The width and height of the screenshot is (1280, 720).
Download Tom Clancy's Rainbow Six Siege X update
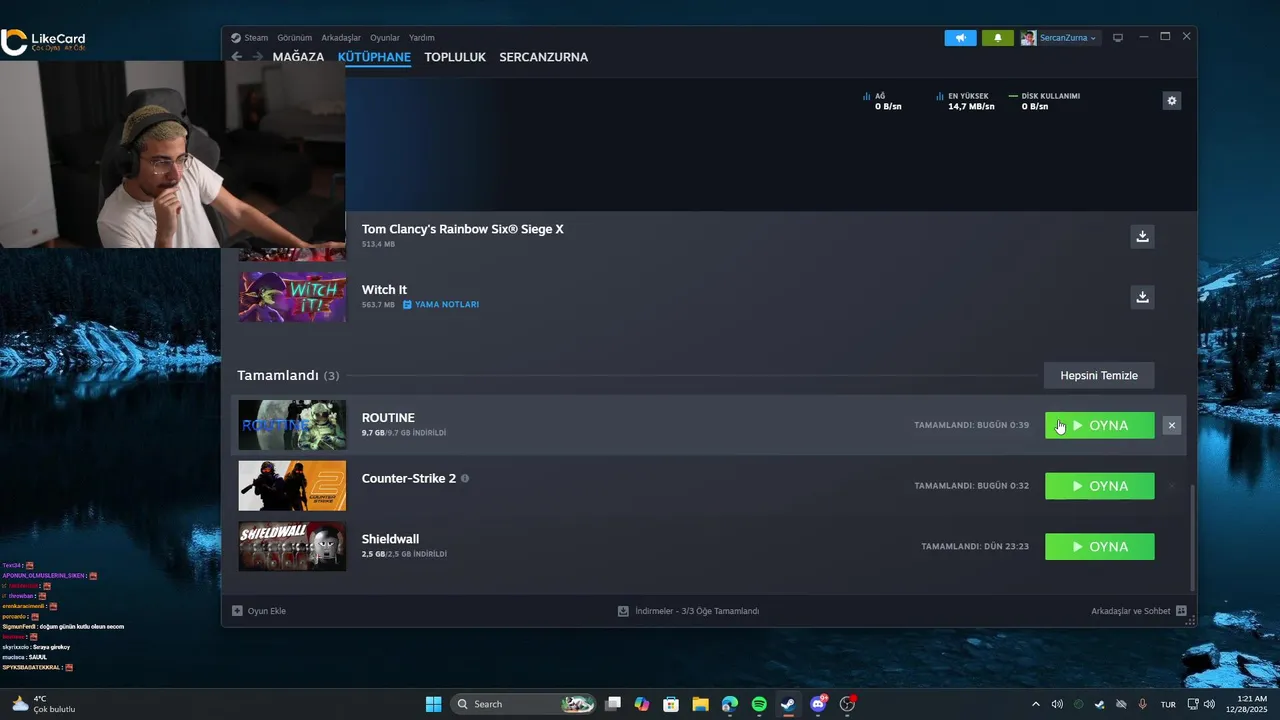coord(1142,236)
